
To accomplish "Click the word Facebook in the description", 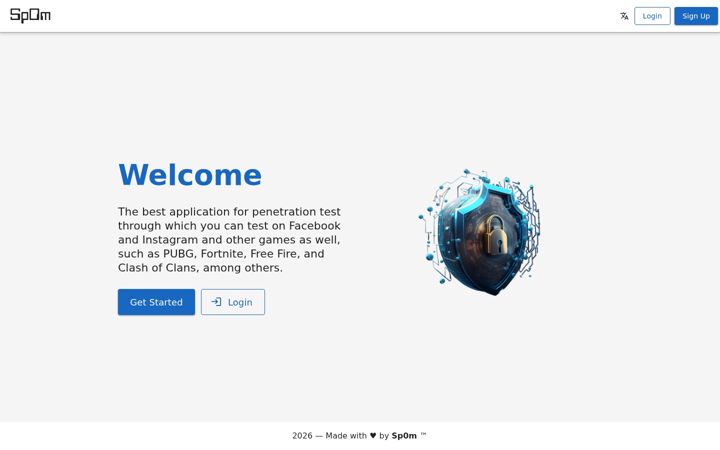I will (315, 226).
